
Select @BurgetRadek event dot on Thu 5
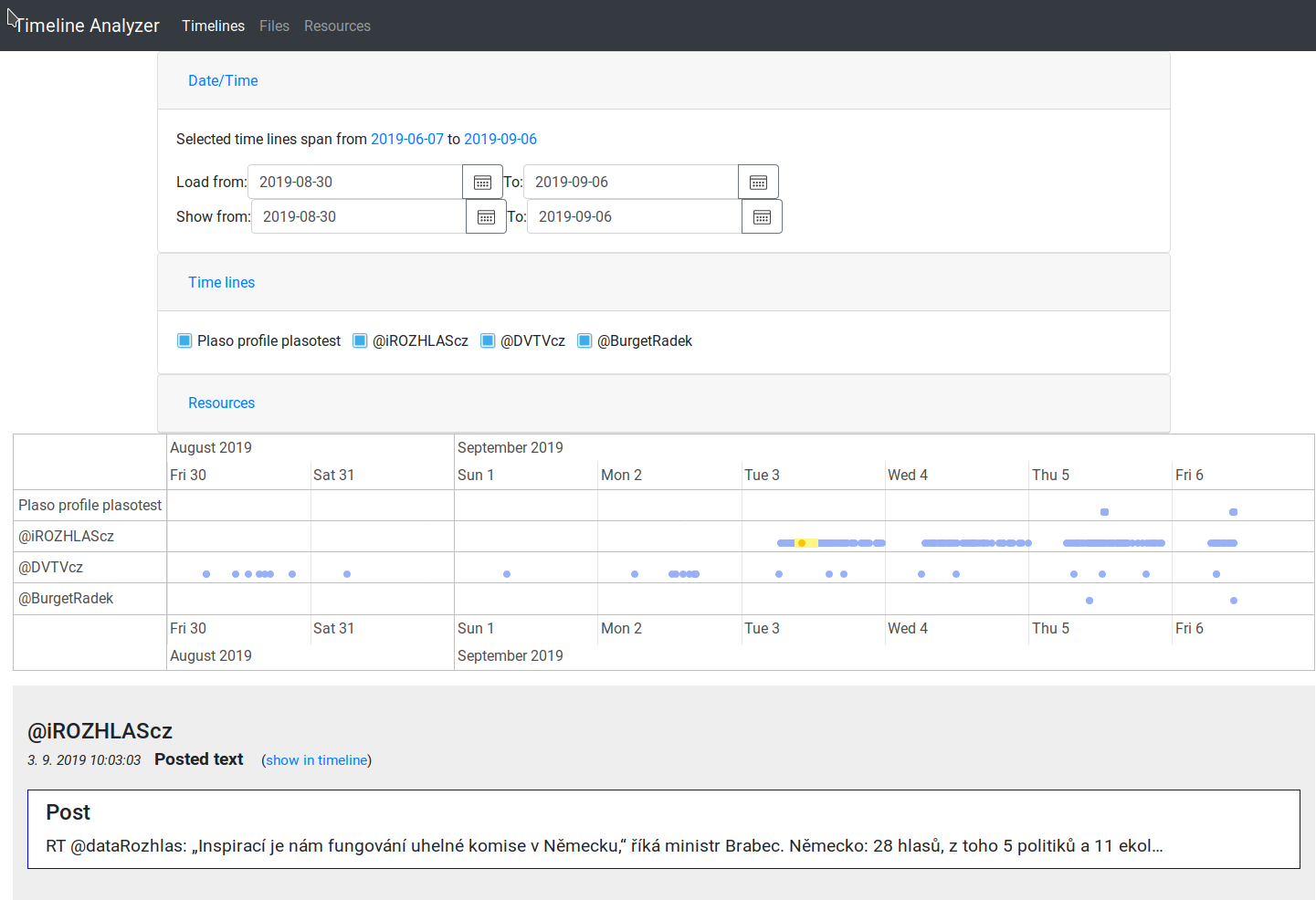(1090, 601)
